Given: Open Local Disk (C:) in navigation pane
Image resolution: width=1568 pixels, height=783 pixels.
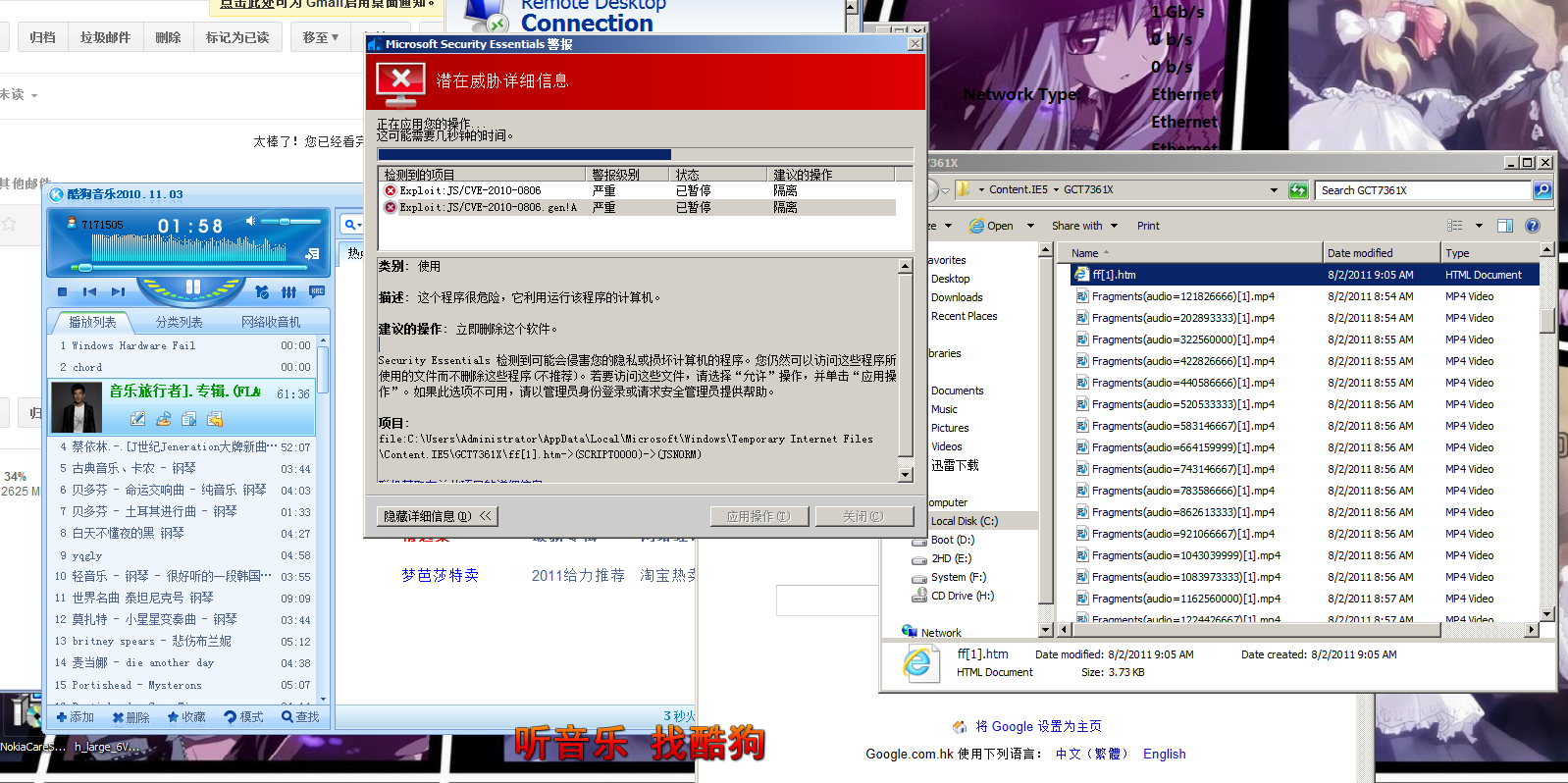Looking at the screenshot, I should [965, 521].
